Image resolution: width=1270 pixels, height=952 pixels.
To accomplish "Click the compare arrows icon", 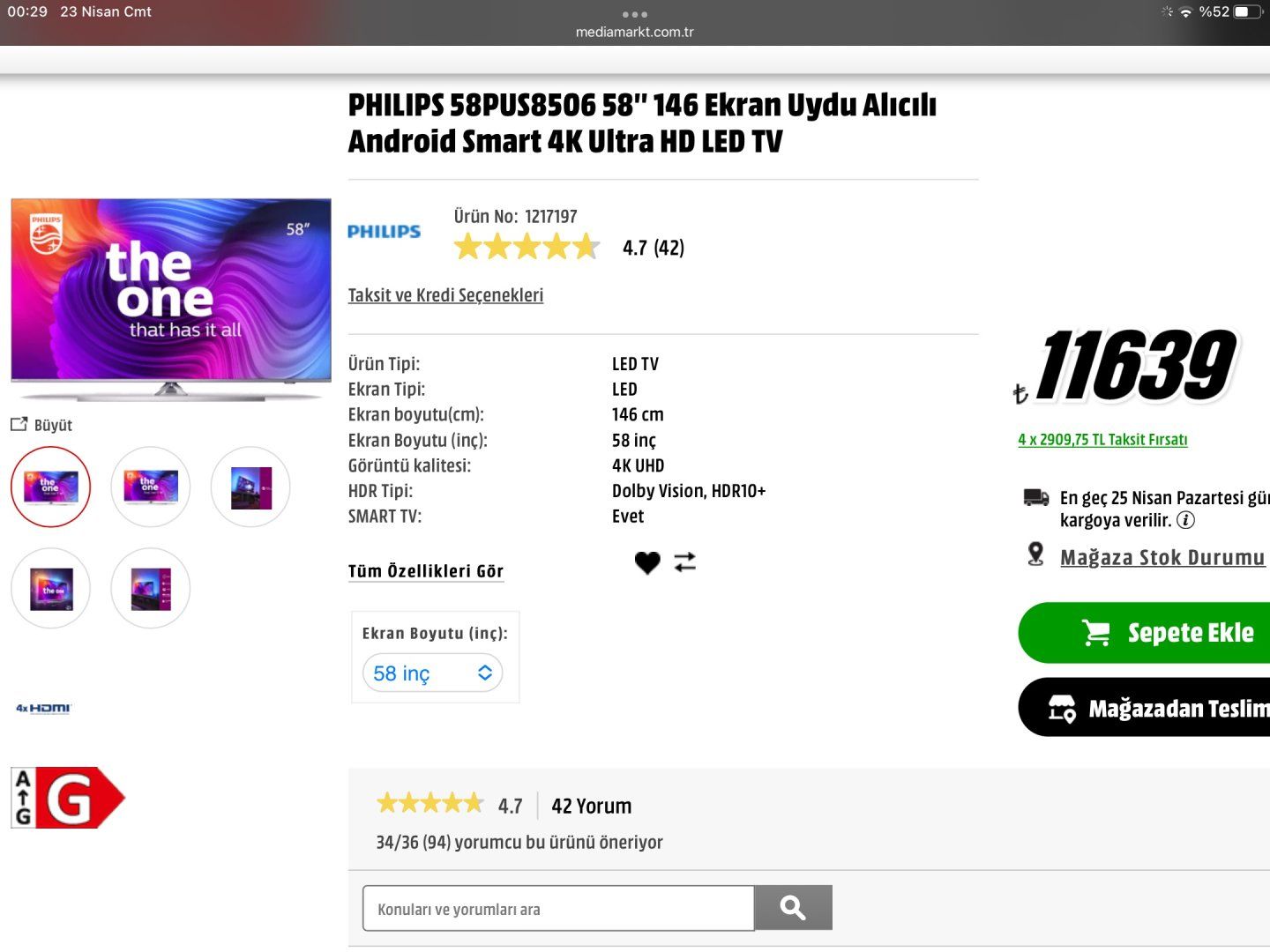I will (x=685, y=562).
